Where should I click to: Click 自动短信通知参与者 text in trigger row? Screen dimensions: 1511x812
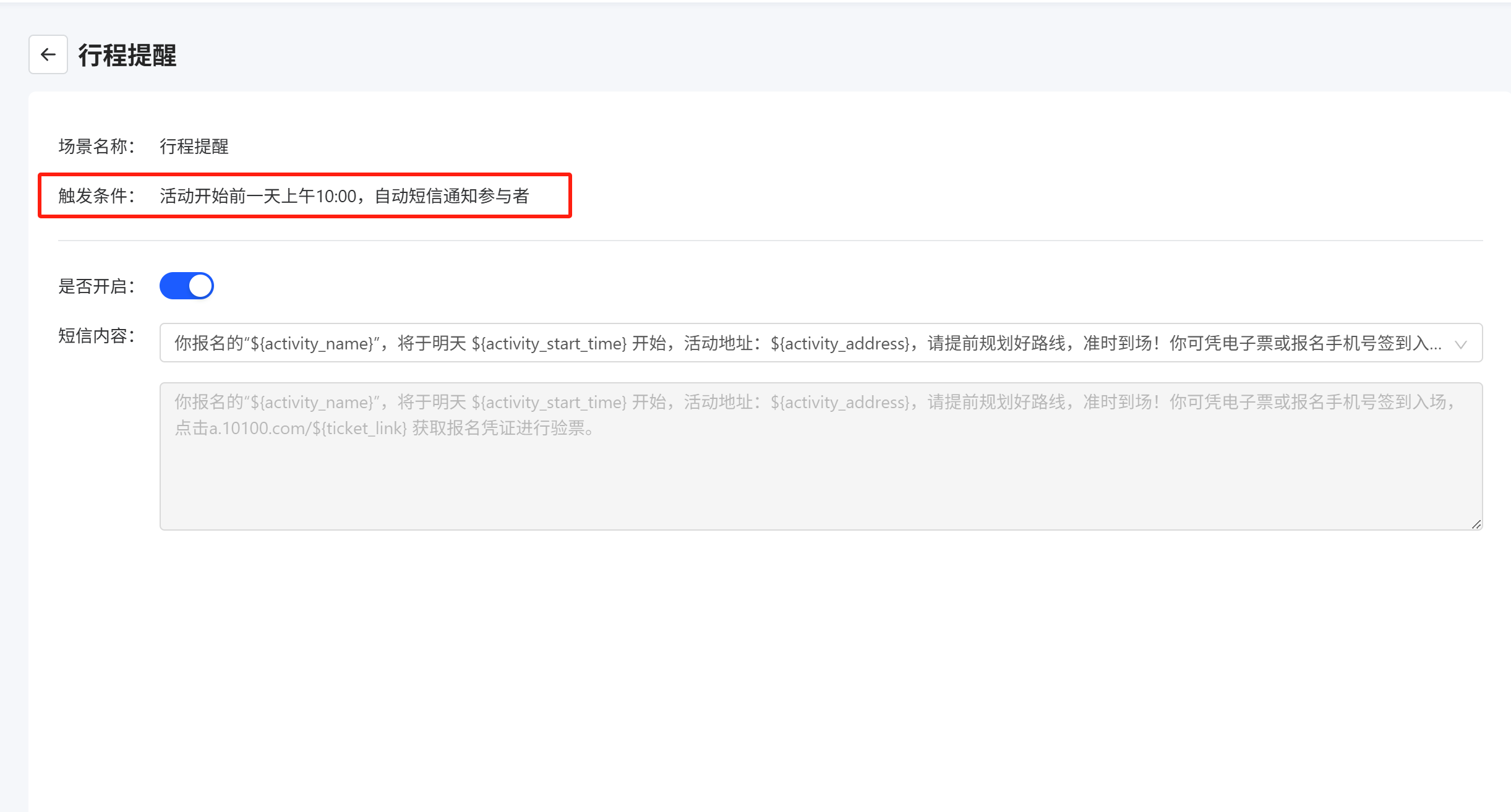coord(452,196)
